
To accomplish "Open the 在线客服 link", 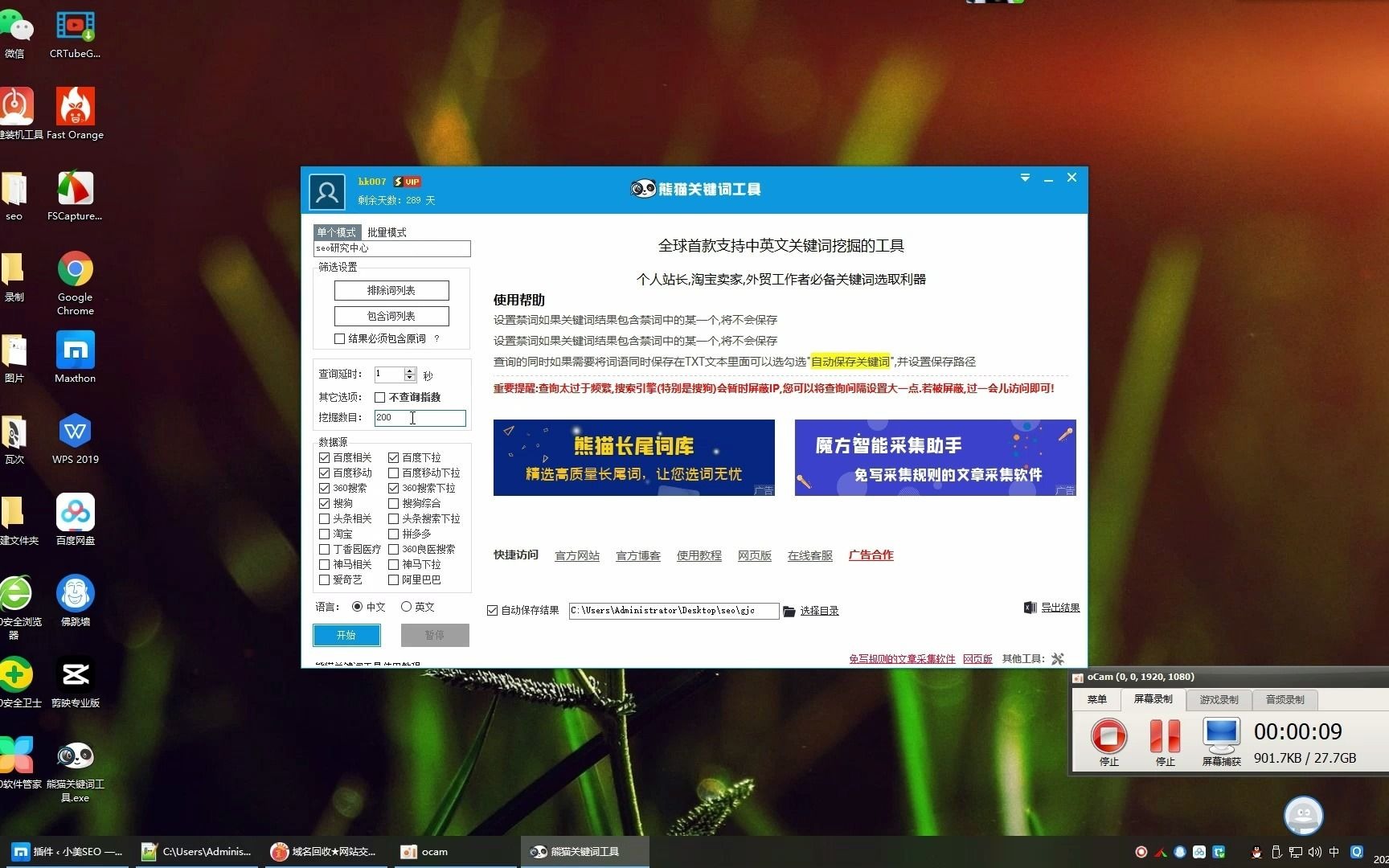I will [810, 555].
